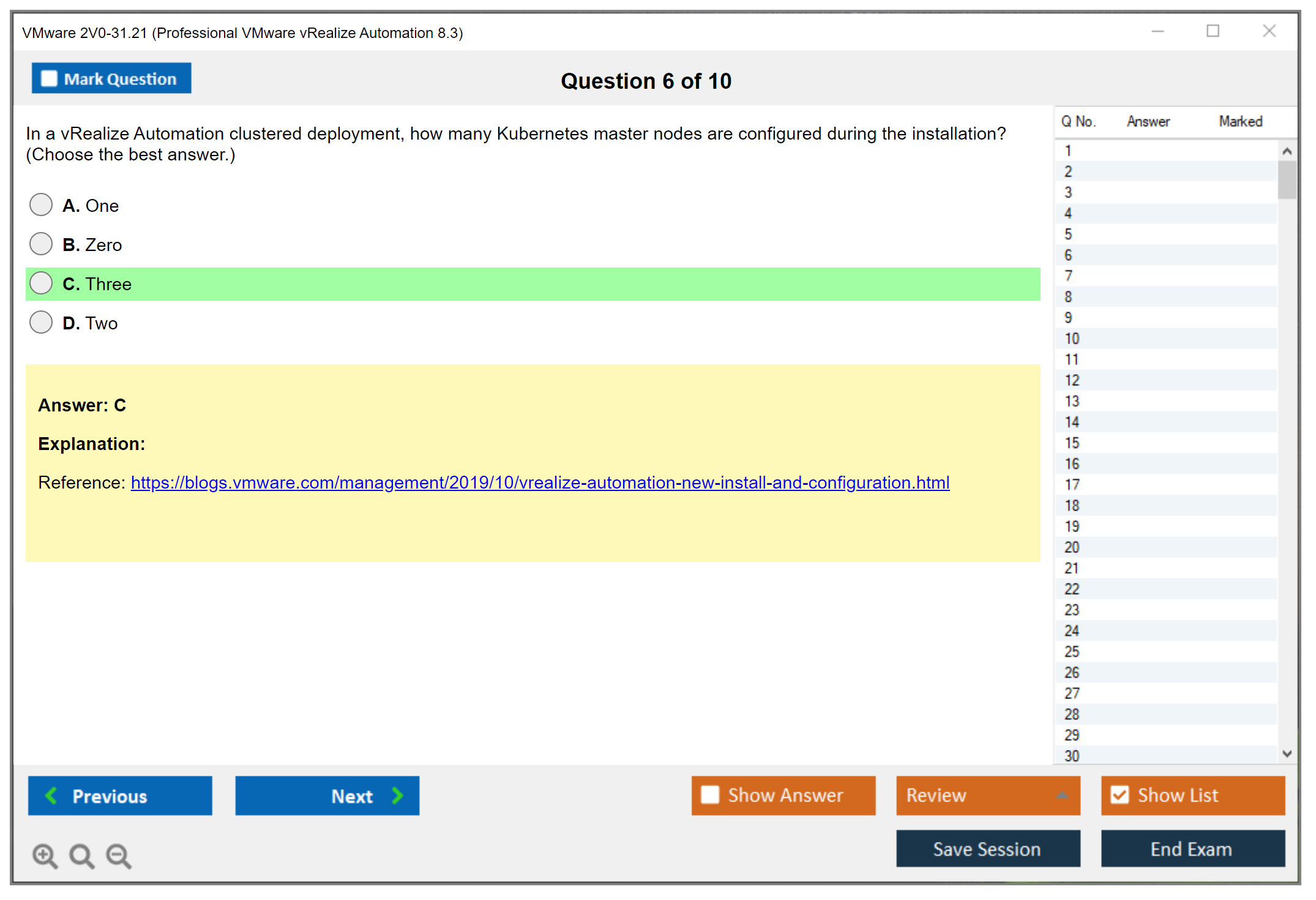Uncheck the Show List checkbox
Image resolution: width=1316 pixels, height=900 pixels.
coord(1120,795)
